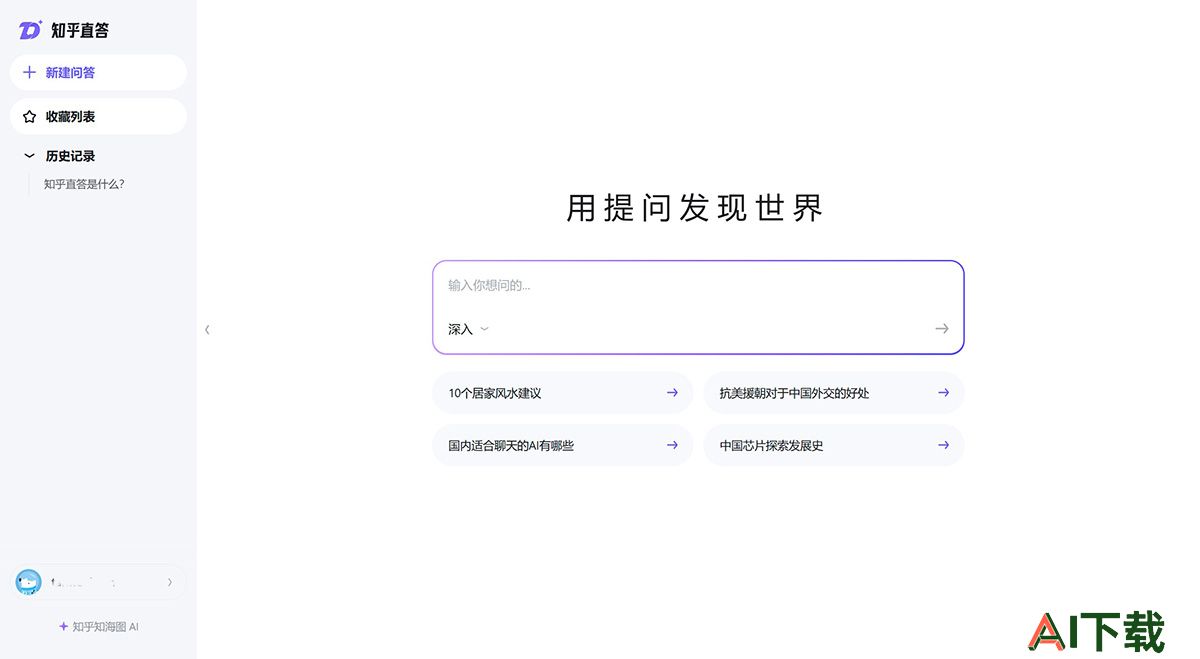Click the sparkle icon beside 知乎知海图 AI
The image size is (1200, 659).
[x=64, y=626]
